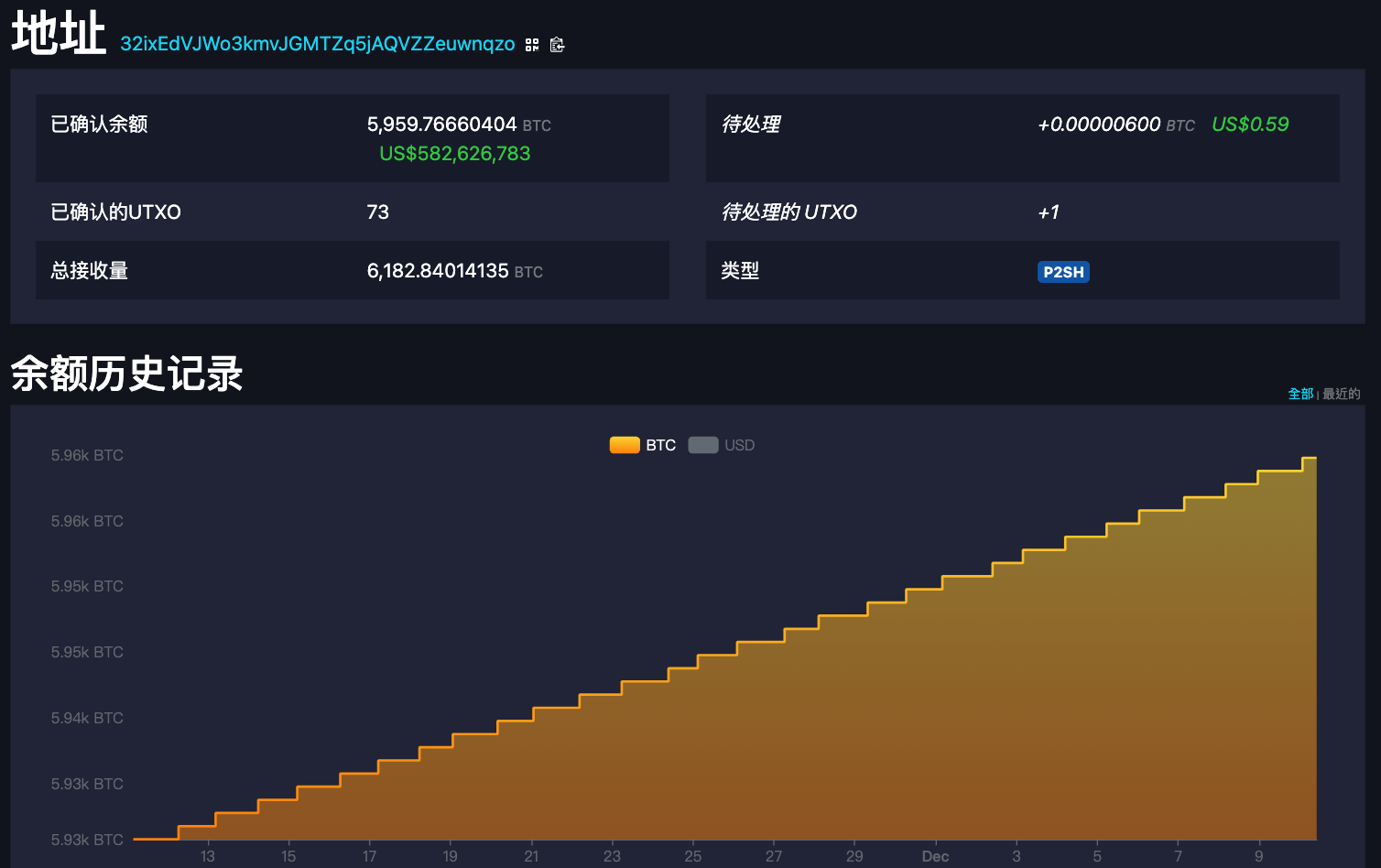Click the 21 date tick on chart axis

(531, 856)
